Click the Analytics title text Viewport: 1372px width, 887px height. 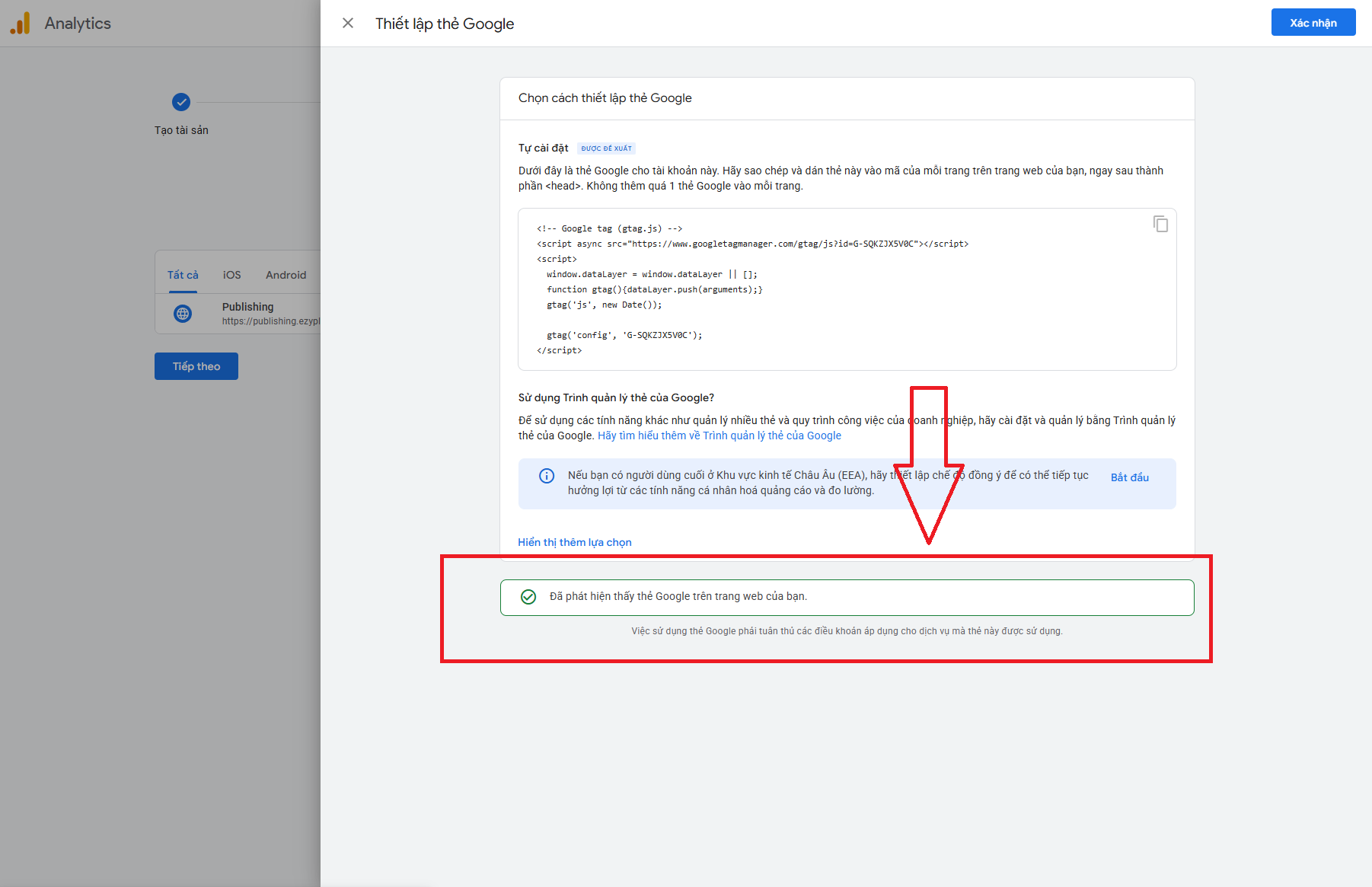point(78,24)
